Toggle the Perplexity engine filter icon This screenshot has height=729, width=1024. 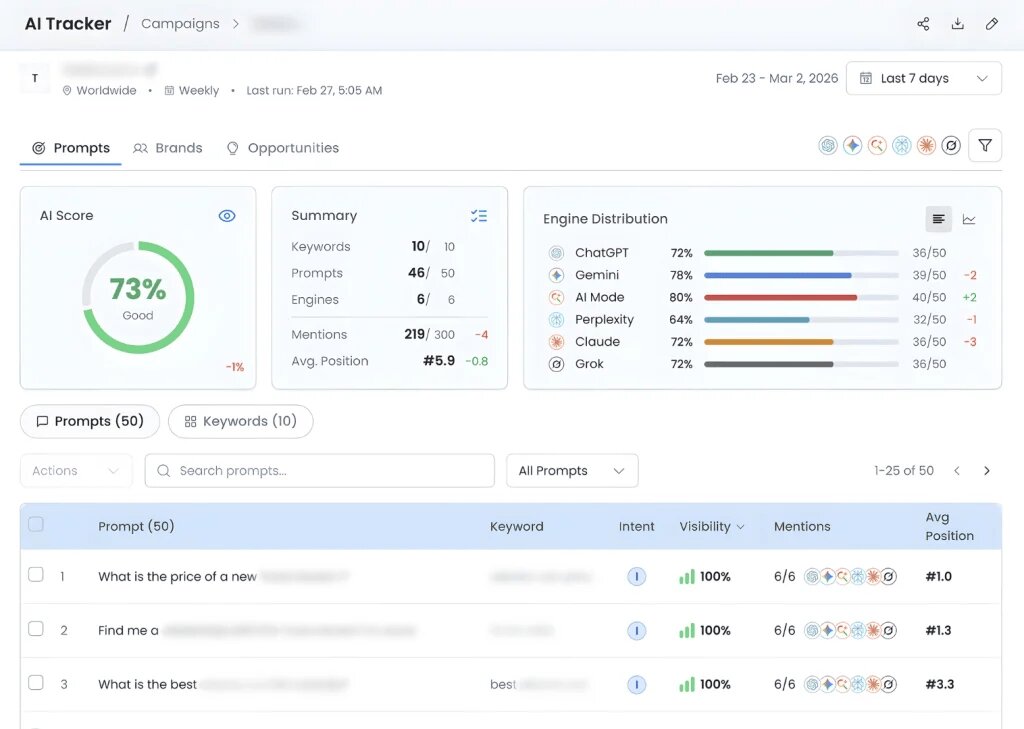902,145
